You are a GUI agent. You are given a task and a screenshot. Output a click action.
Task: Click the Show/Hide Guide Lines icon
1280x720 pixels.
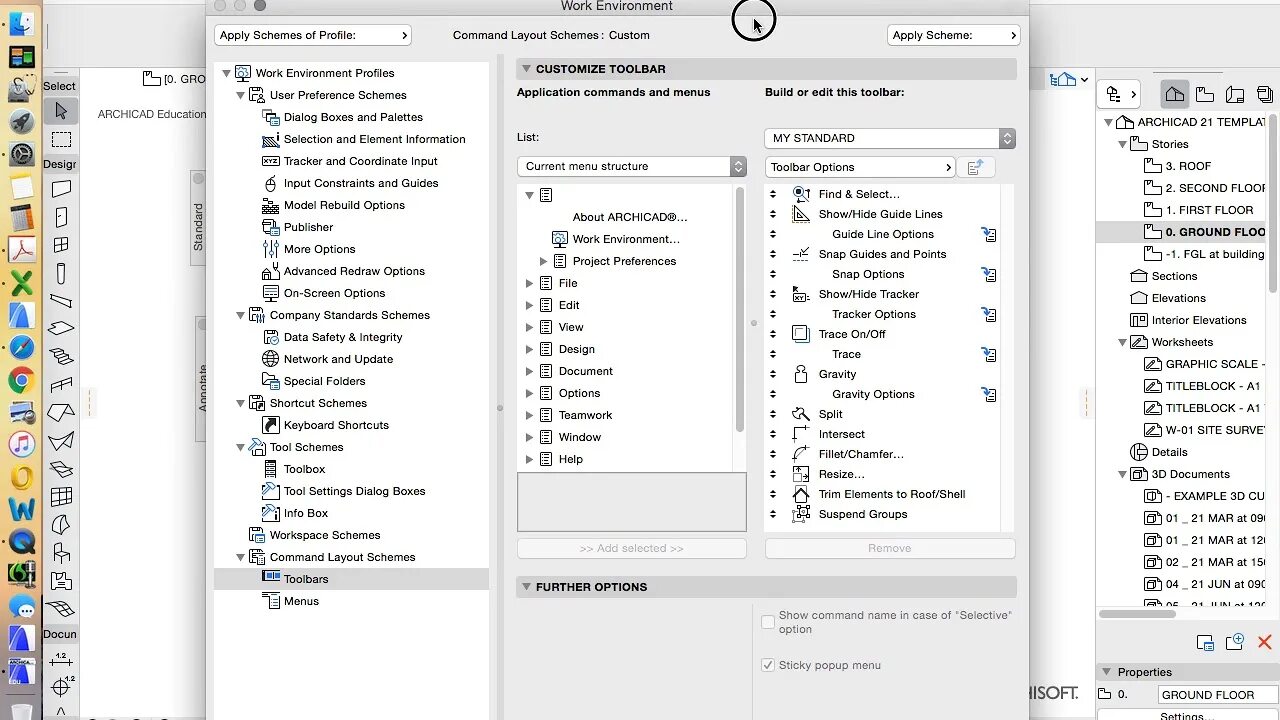[801, 214]
